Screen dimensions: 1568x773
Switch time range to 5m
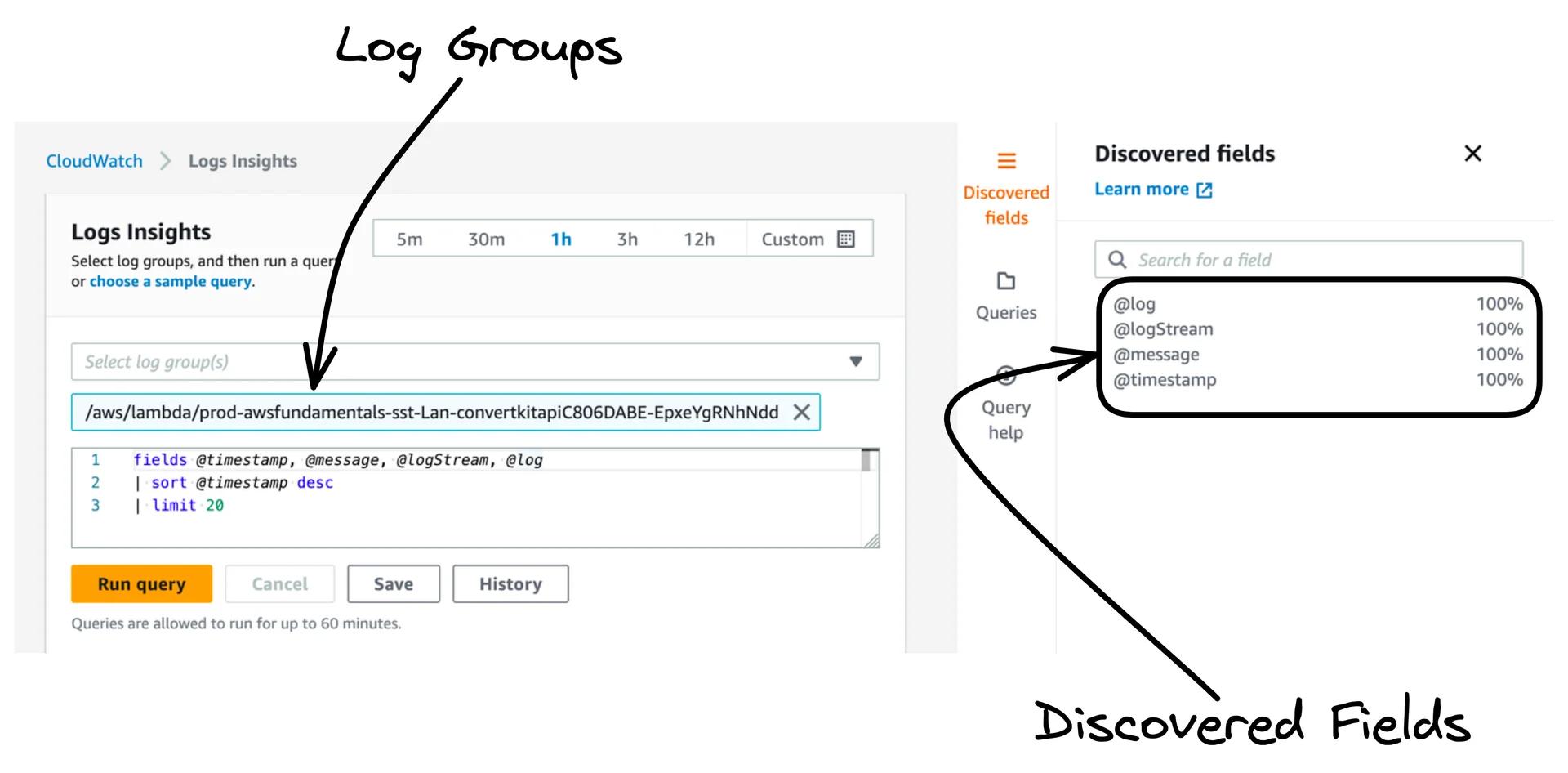click(x=409, y=239)
